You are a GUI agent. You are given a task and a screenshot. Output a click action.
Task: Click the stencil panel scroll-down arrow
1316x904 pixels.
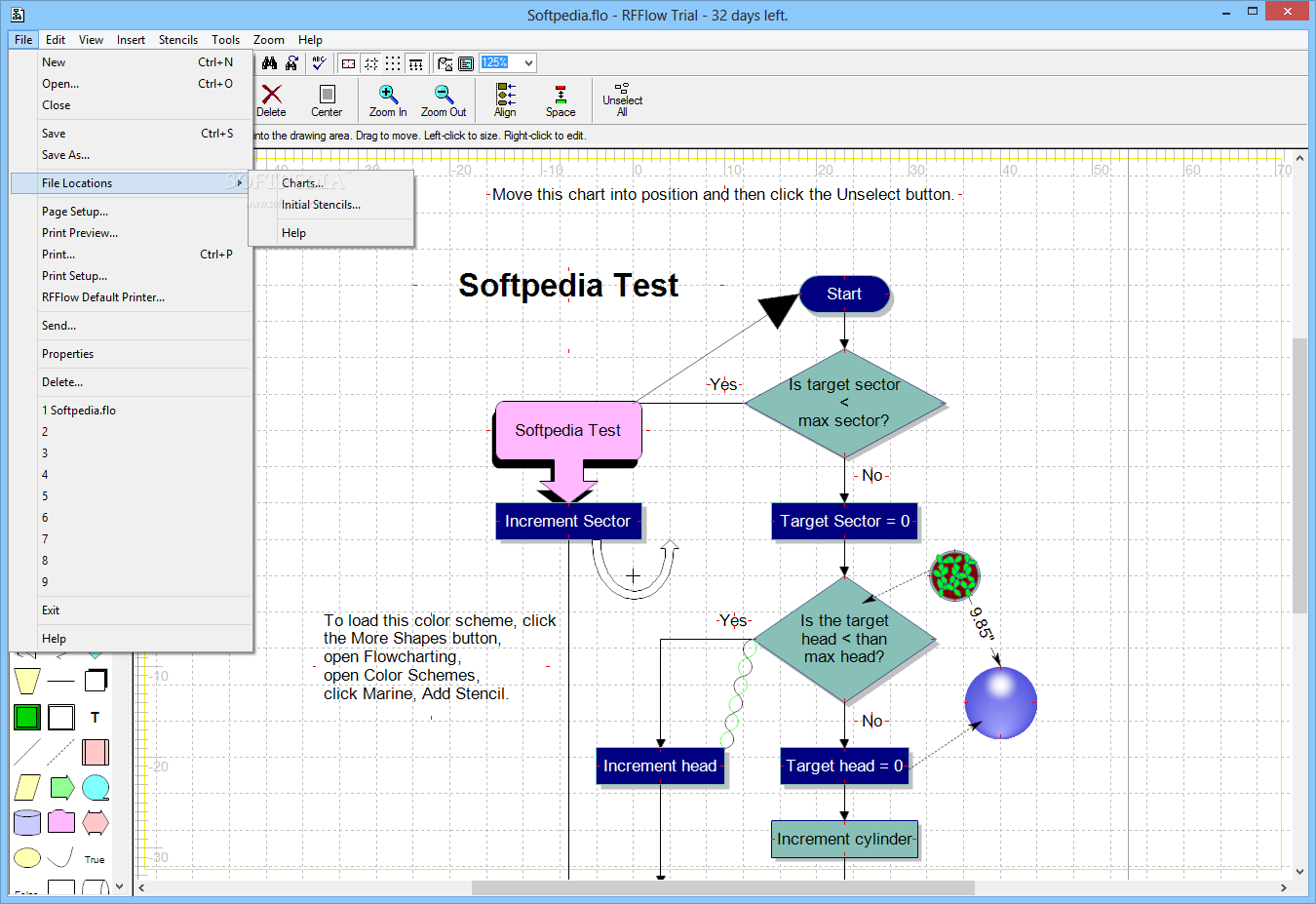tap(120, 886)
